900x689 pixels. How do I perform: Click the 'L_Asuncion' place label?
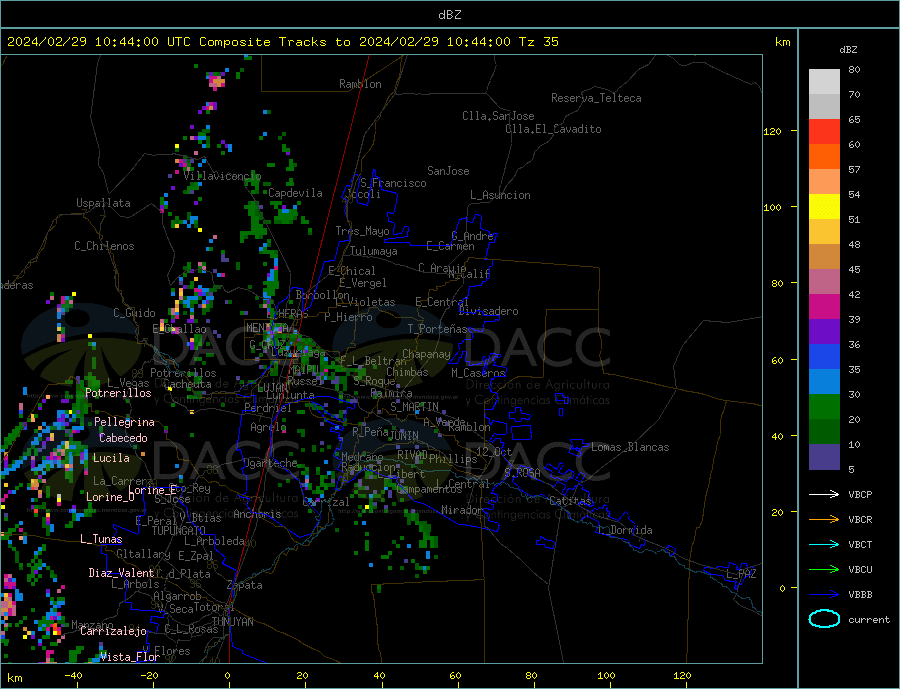pos(500,195)
